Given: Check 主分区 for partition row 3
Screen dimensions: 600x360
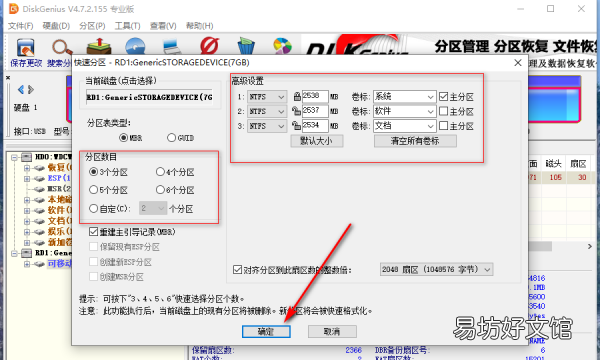Looking at the screenshot, I should tap(443, 125).
